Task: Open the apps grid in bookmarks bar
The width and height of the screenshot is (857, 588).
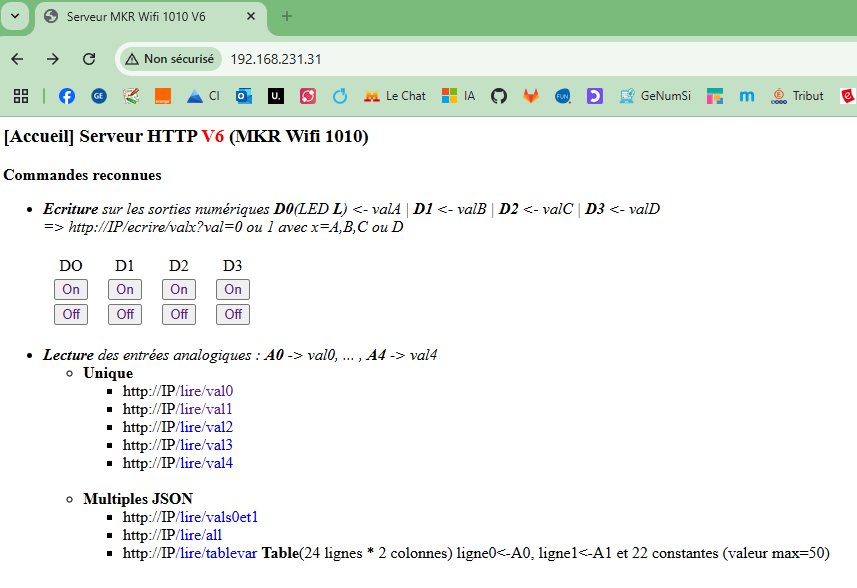Action: coord(20,96)
